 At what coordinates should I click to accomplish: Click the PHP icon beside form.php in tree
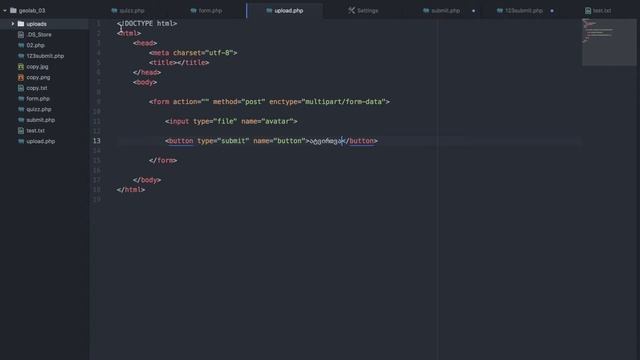(x=21, y=99)
